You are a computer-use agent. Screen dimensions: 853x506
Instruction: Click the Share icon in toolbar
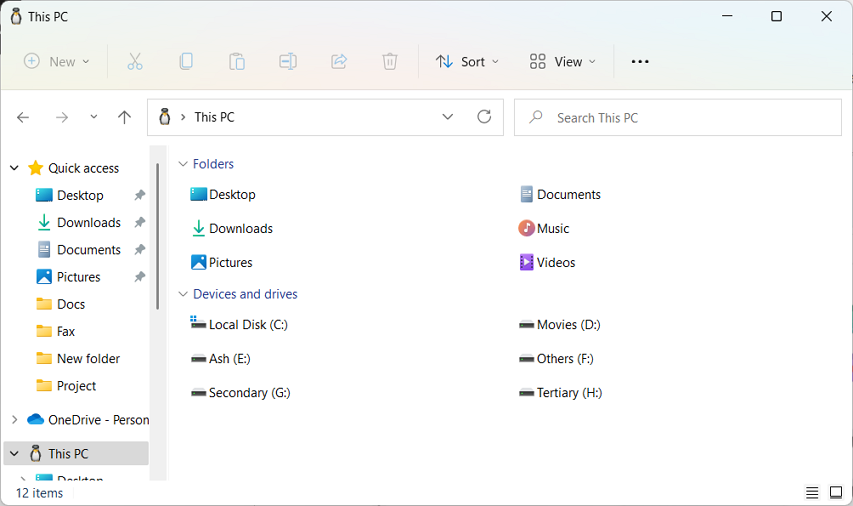pos(339,61)
